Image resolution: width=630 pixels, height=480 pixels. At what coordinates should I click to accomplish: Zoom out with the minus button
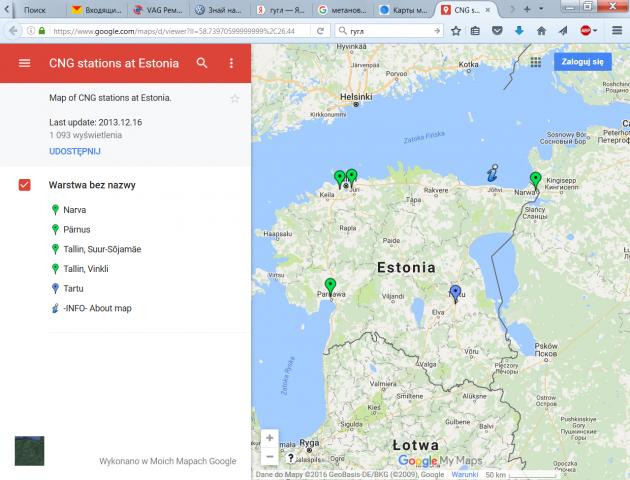pyautogui.click(x=270, y=456)
